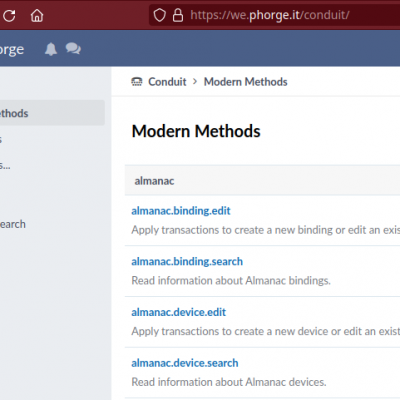
Task: Reload the page with the refresh icon
Action: tap(9, 16)
